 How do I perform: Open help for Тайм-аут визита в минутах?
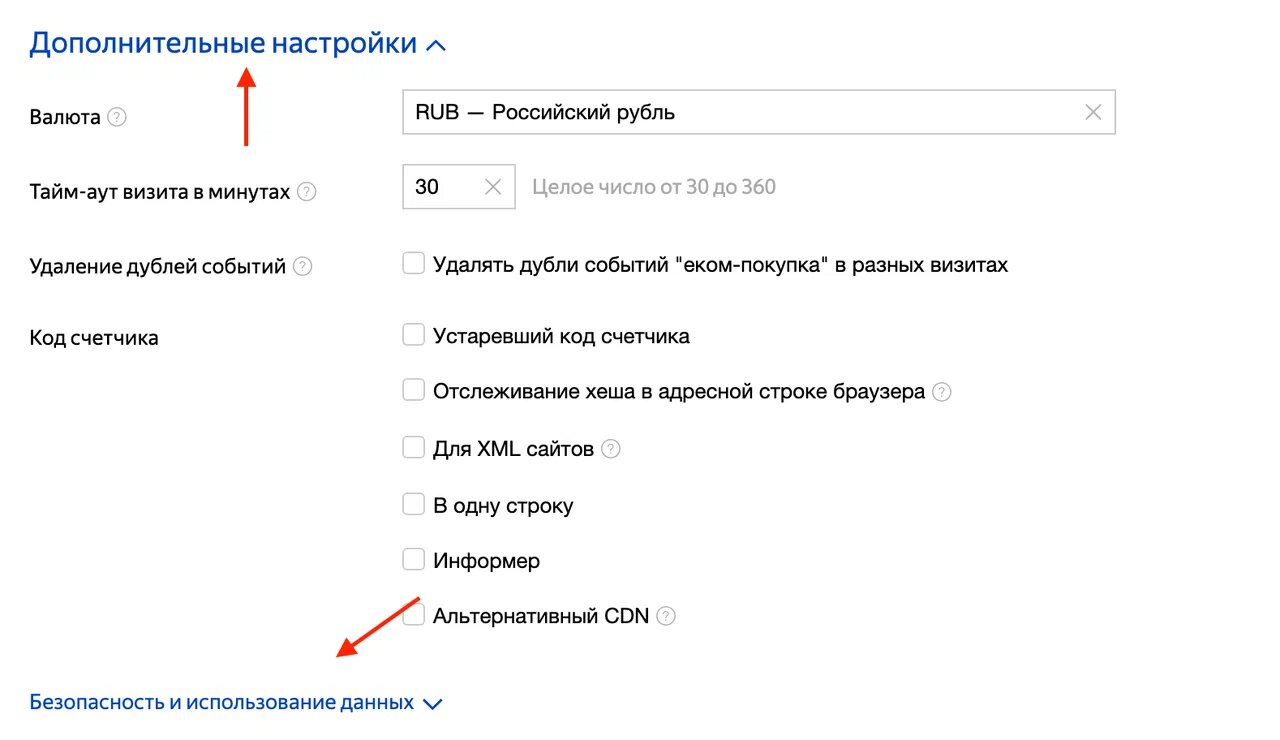tap(308, 191)
